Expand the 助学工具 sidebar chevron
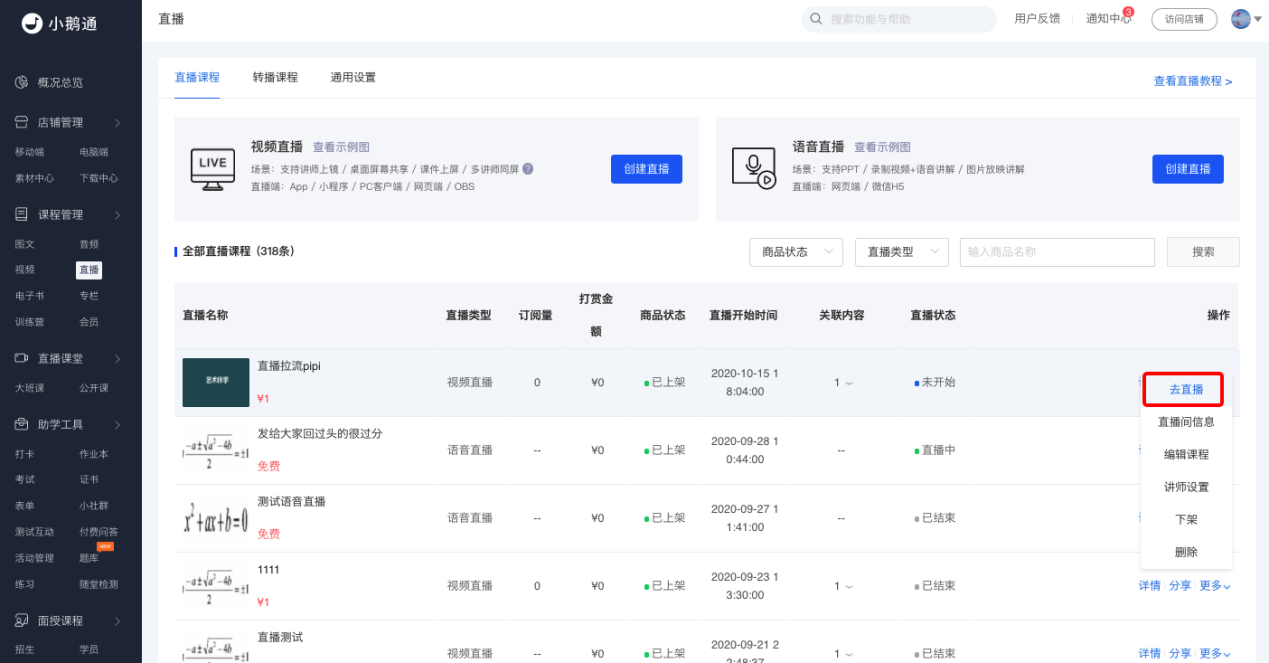The width and height of the screenshot is (1269, 663). [x=117, y=424]
